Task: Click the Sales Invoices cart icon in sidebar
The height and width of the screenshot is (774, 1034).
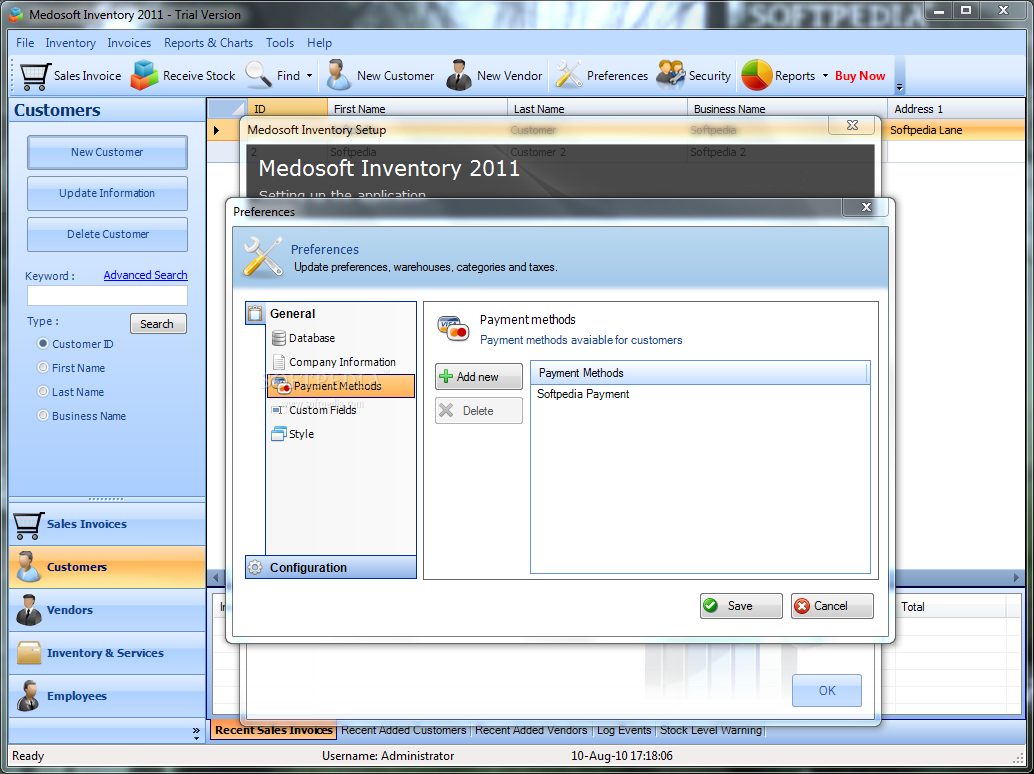Action: click(x=28, y=525)
